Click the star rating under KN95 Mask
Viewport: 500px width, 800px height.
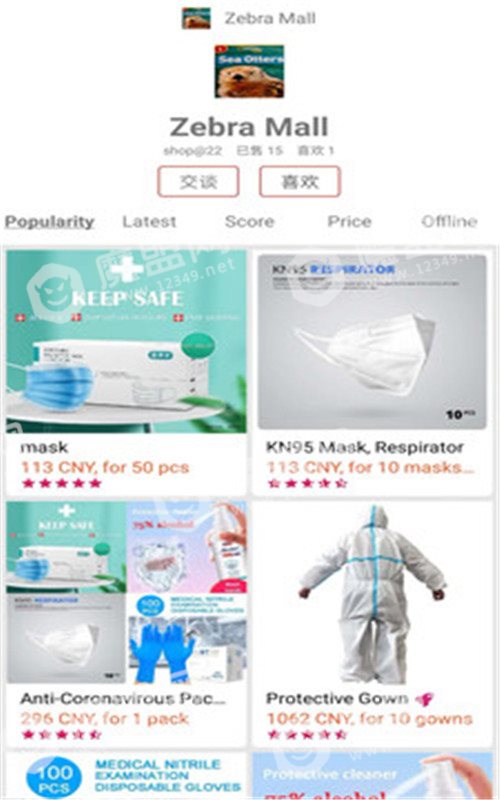[308, 483]
